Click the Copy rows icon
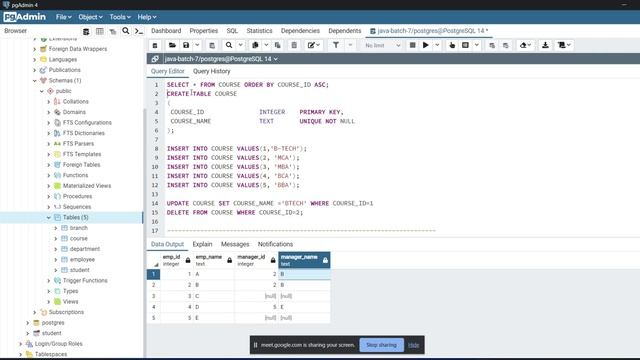This screenshot has height=360, width=640. tap(255, 45)
